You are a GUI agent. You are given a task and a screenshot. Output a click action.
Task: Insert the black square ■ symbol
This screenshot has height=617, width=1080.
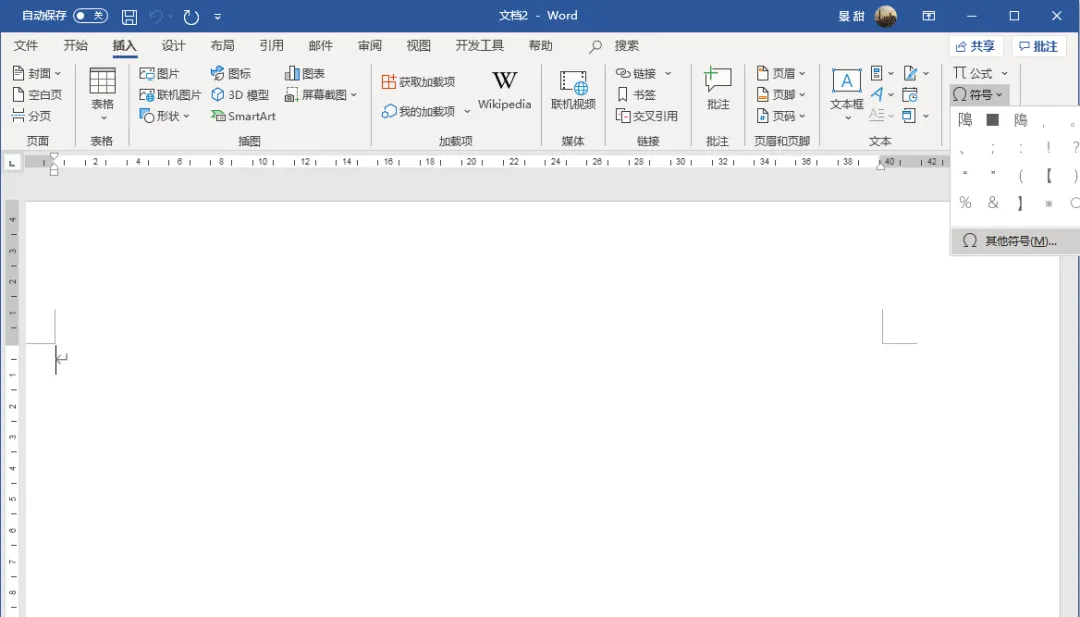point(993,121)
